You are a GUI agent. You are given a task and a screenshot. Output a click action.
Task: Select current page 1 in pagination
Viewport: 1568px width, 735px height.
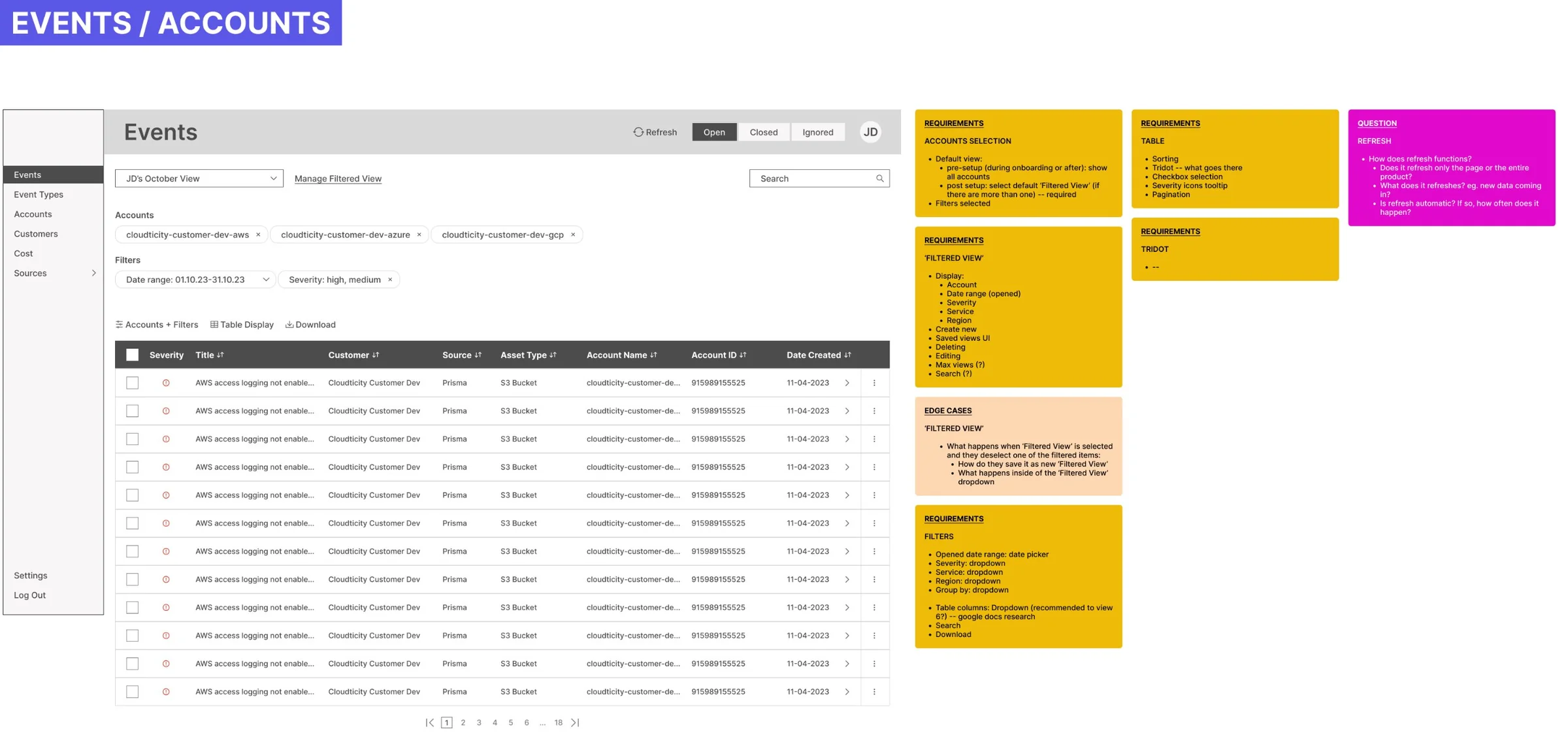click(447, 723)
